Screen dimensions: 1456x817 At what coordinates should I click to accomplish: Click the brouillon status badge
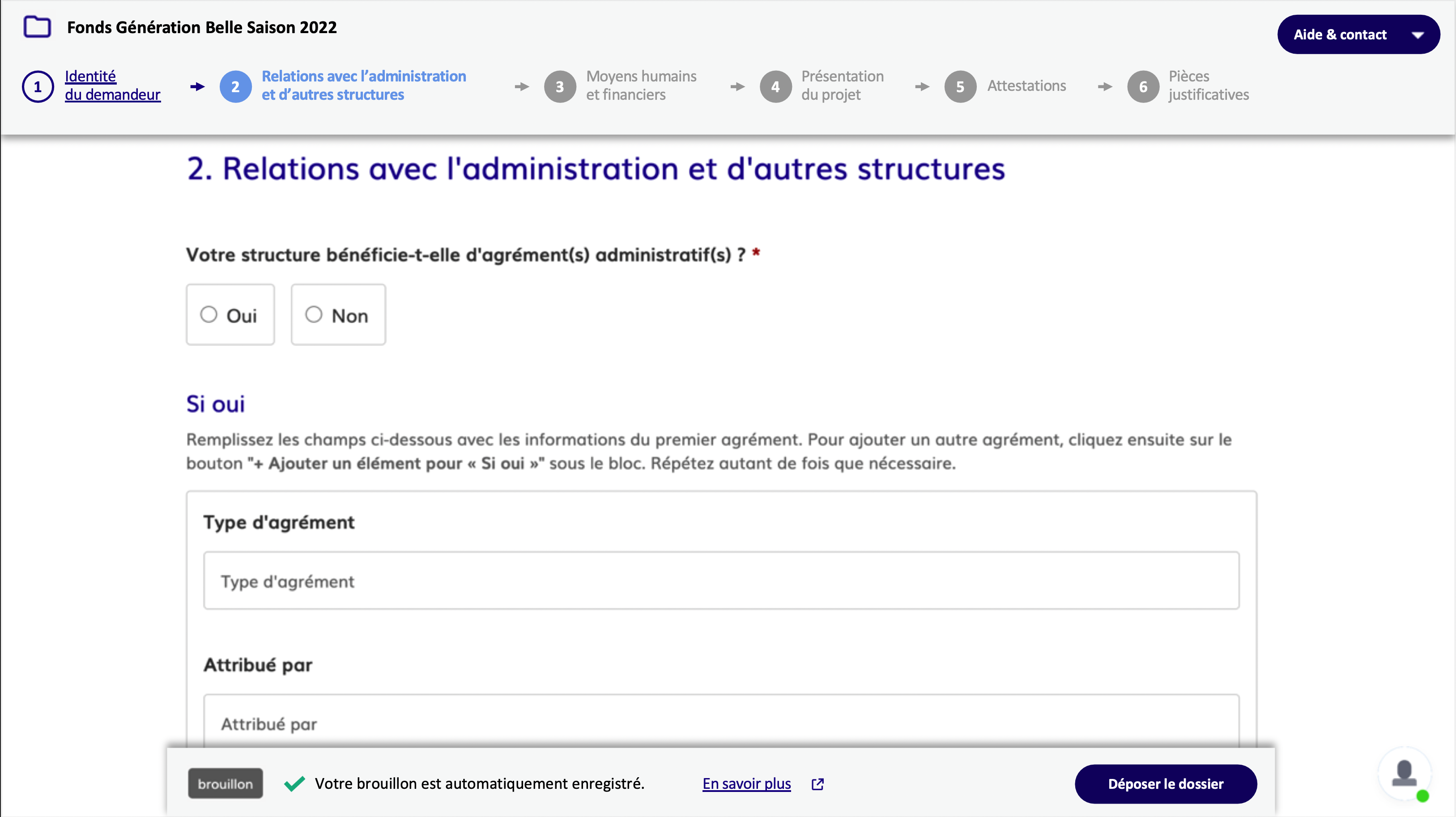pos(225,783)
